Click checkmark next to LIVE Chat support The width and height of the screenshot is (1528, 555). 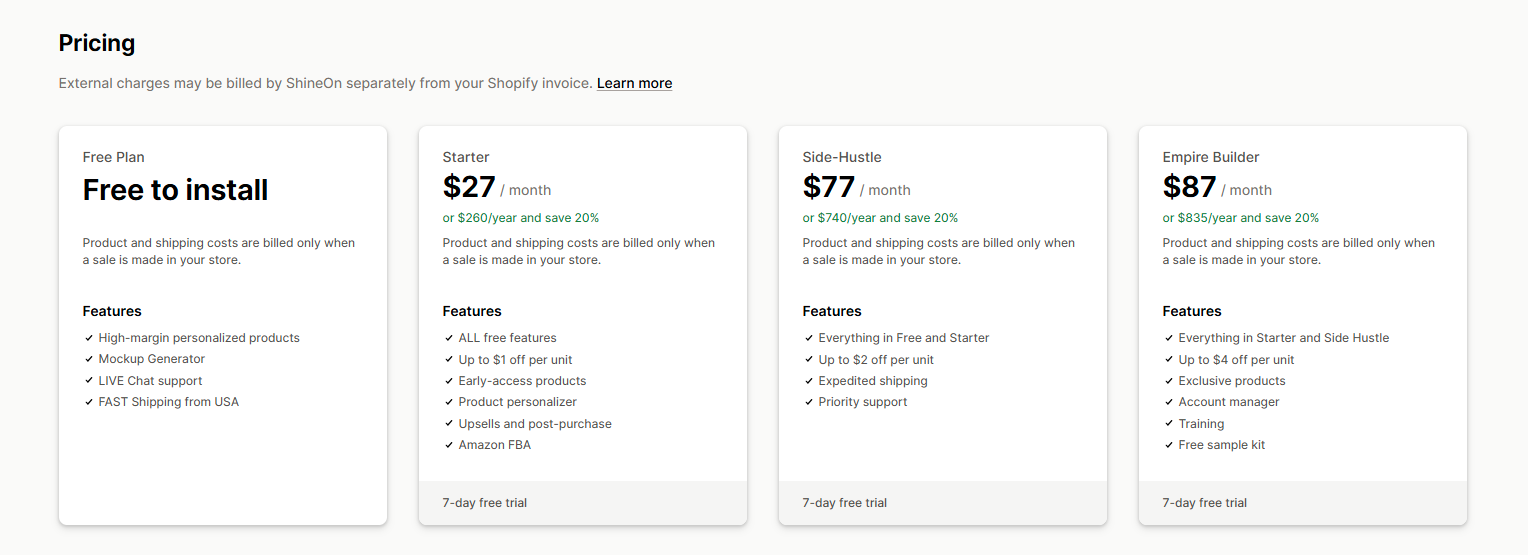(89, 381)
